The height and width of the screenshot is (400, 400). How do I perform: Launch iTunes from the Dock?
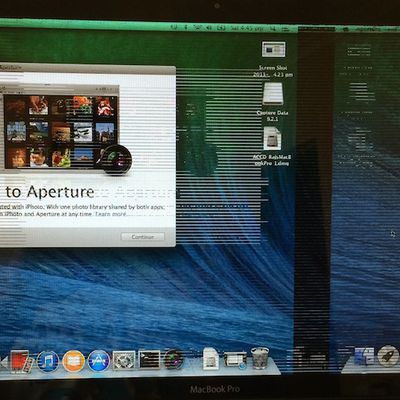[48, 361]
